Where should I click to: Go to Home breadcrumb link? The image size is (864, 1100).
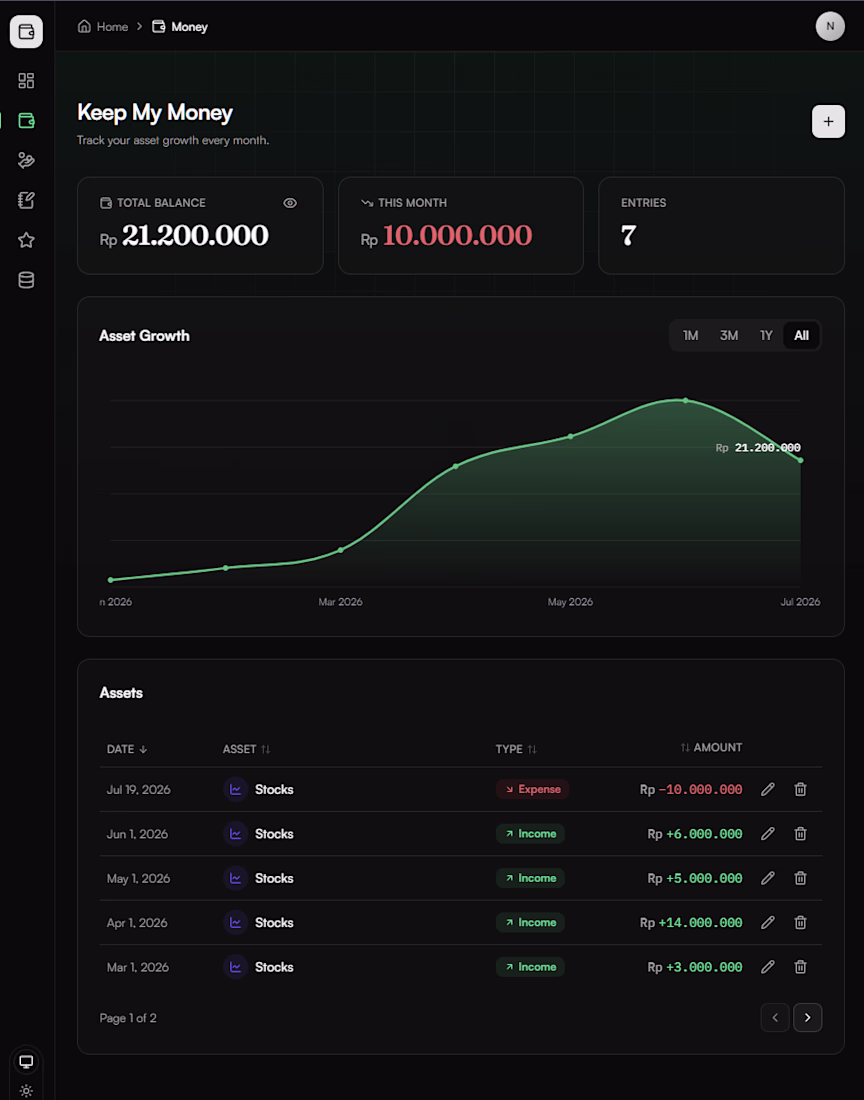(x=103, y=27)
